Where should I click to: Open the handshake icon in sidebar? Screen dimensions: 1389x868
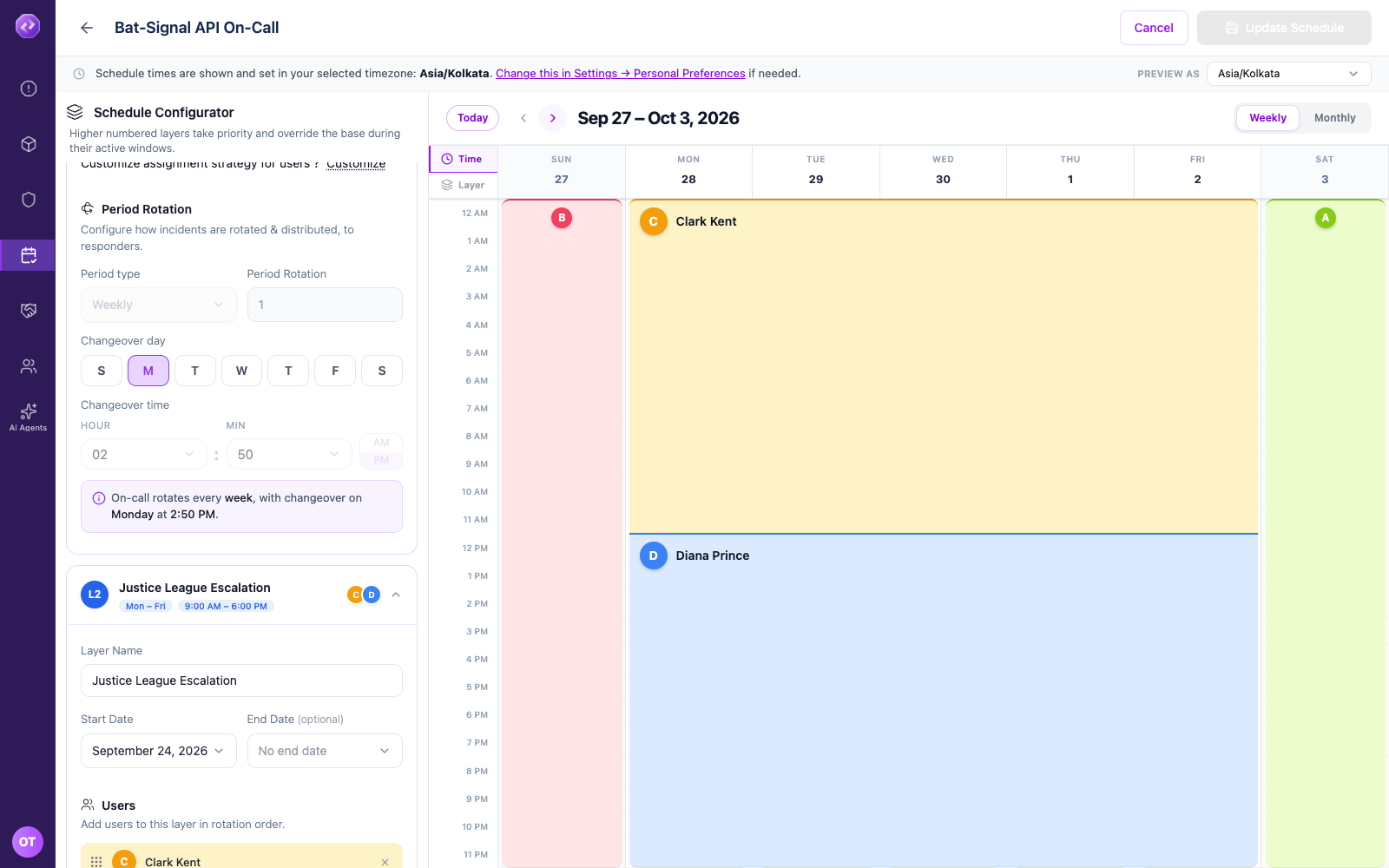pos(29,311)
